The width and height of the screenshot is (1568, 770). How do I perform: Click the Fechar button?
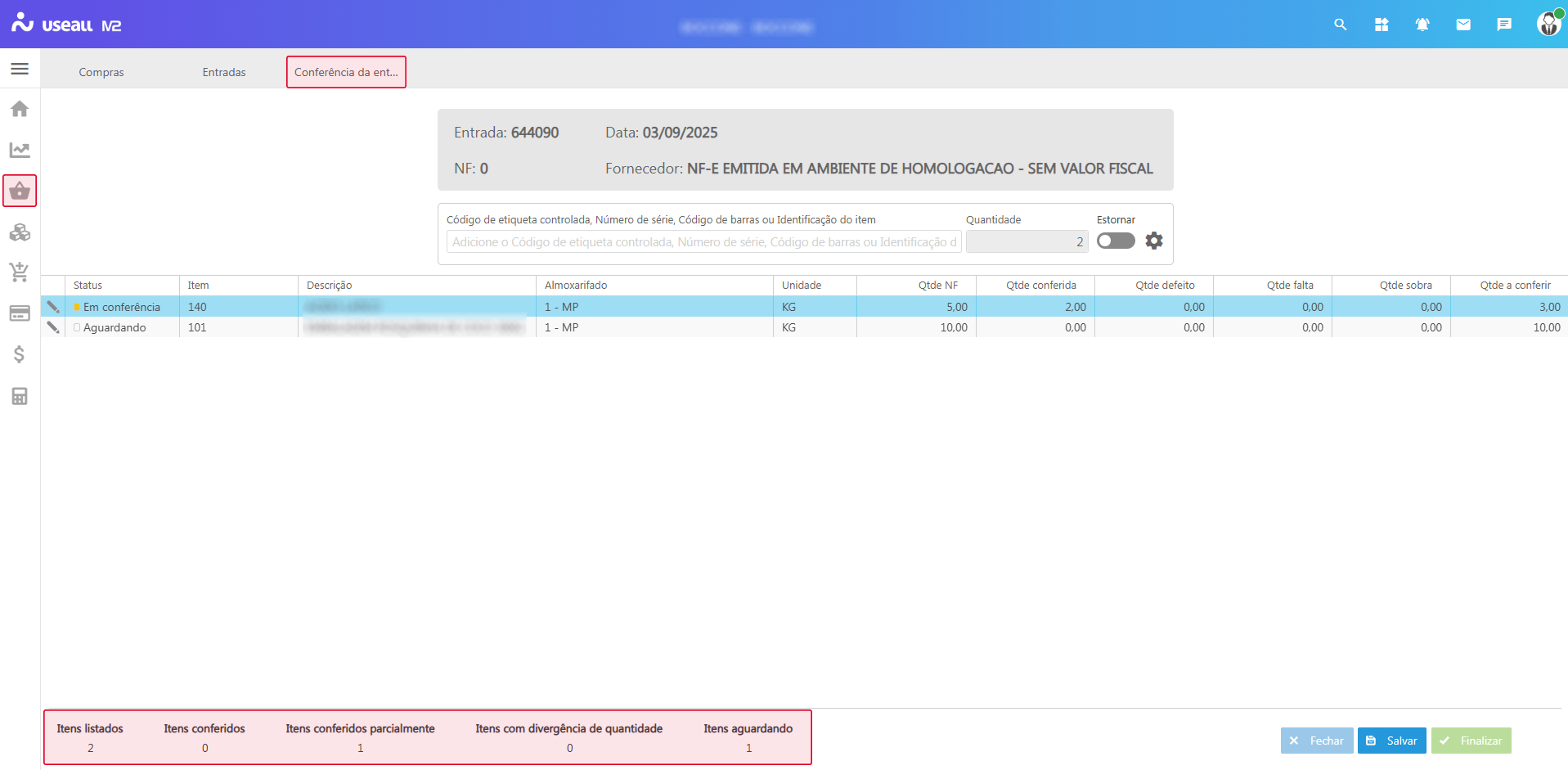1316,741
